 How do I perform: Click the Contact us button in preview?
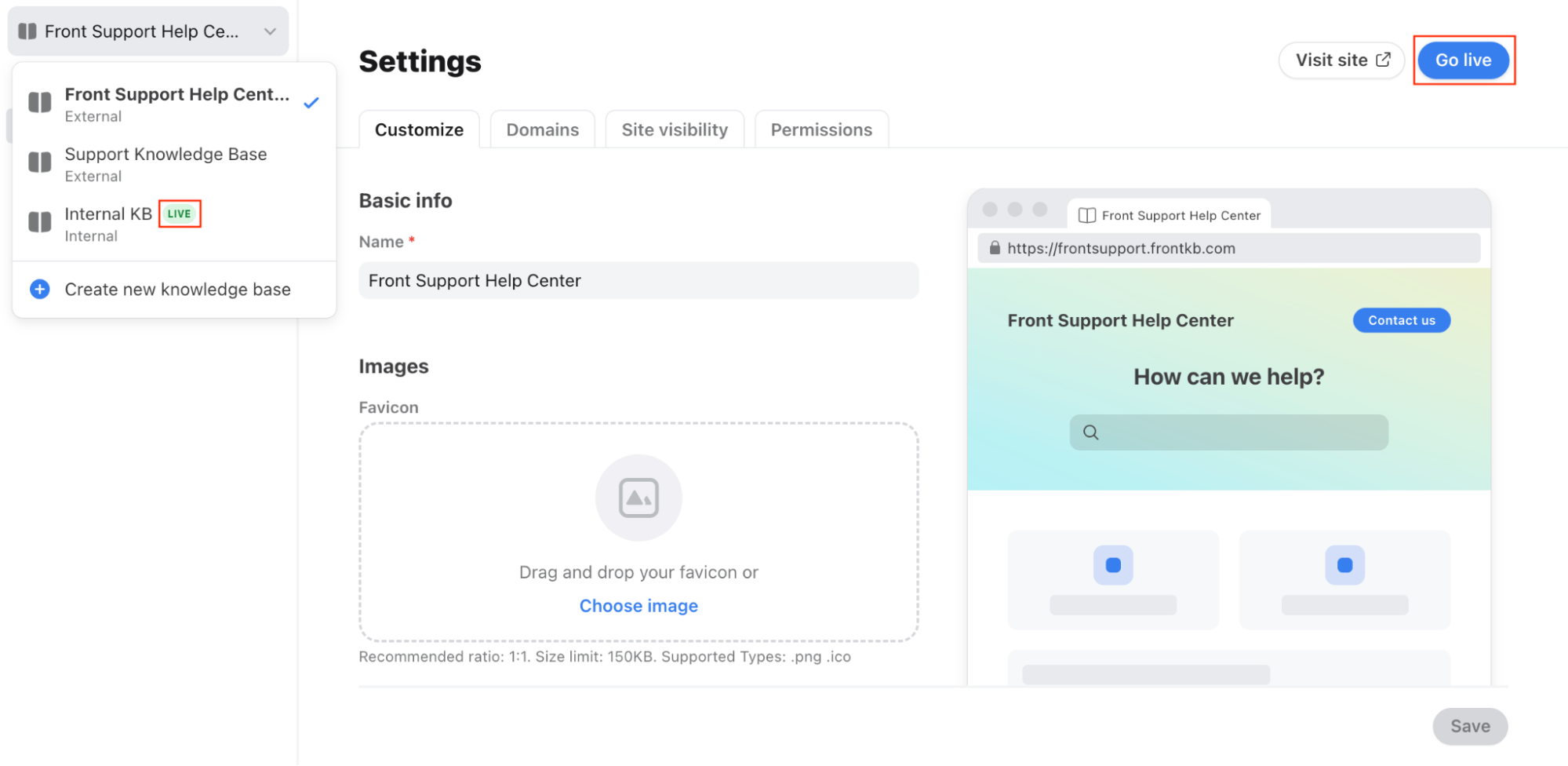coord(1401,320)
